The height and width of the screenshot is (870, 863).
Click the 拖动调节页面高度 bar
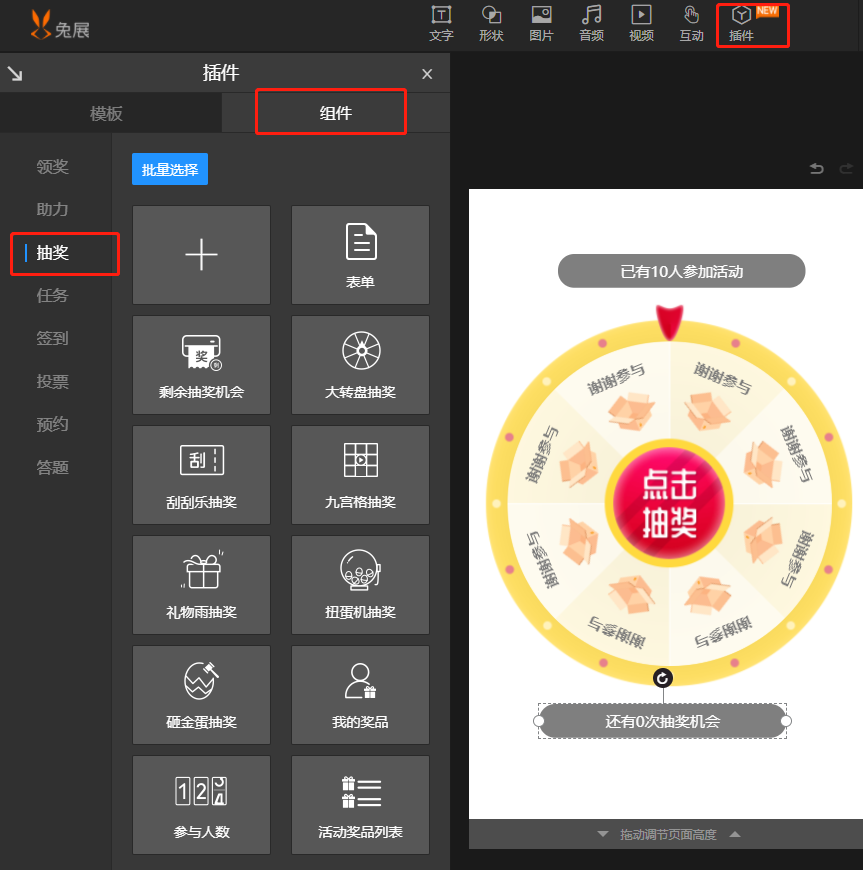click(x=668, y=834)
